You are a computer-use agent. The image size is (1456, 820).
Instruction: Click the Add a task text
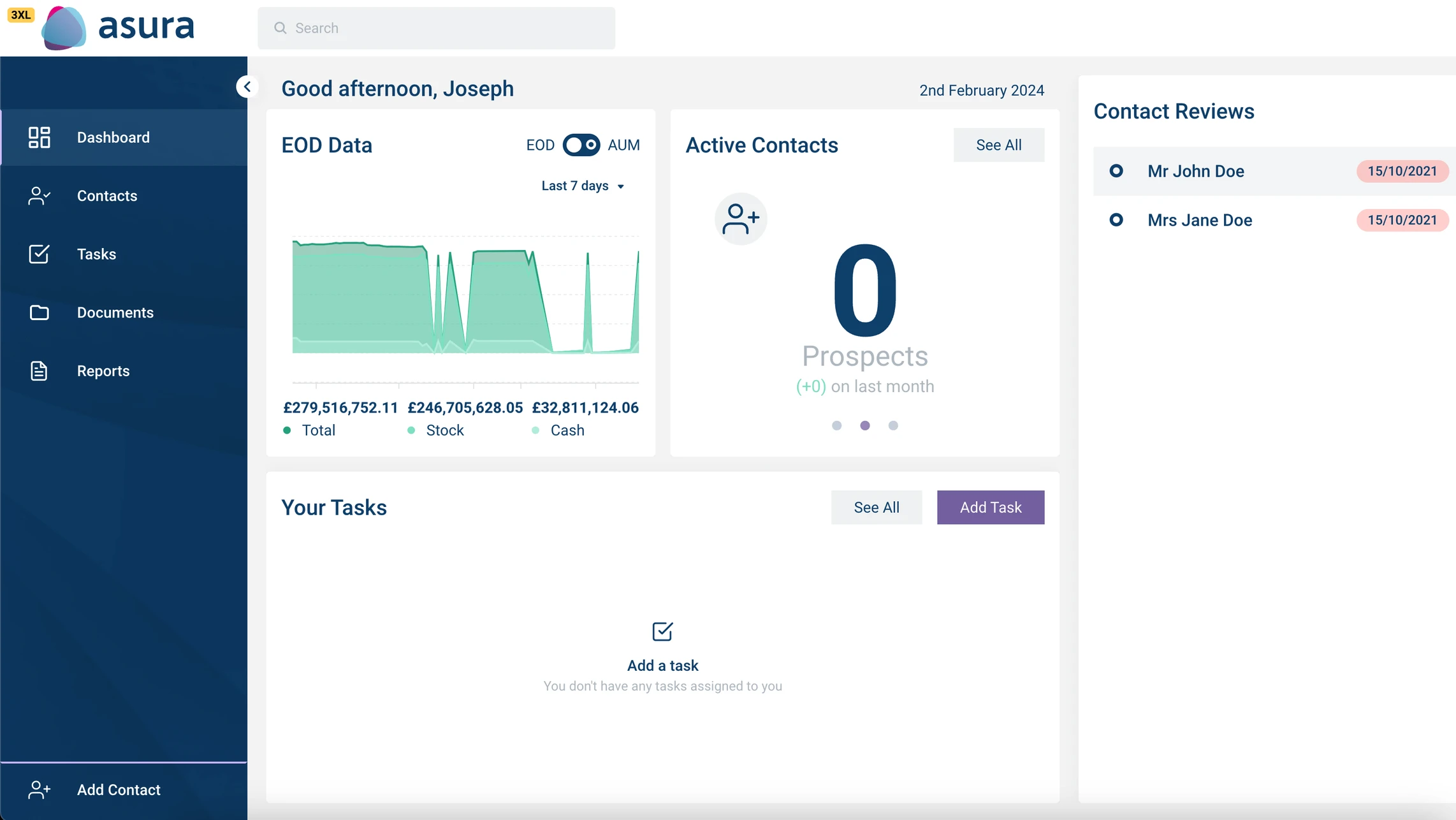662,666
